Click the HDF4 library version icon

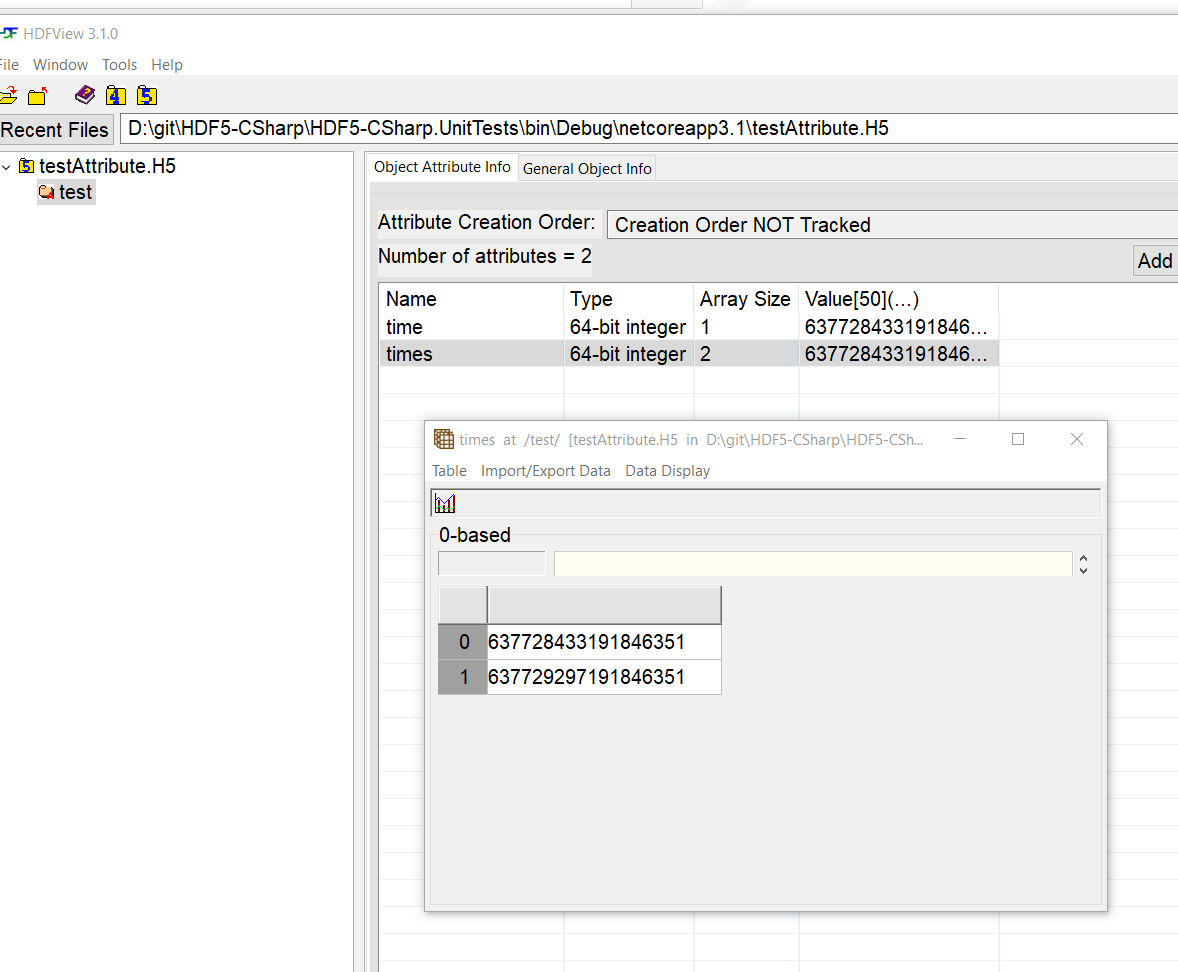coord(116,95)
